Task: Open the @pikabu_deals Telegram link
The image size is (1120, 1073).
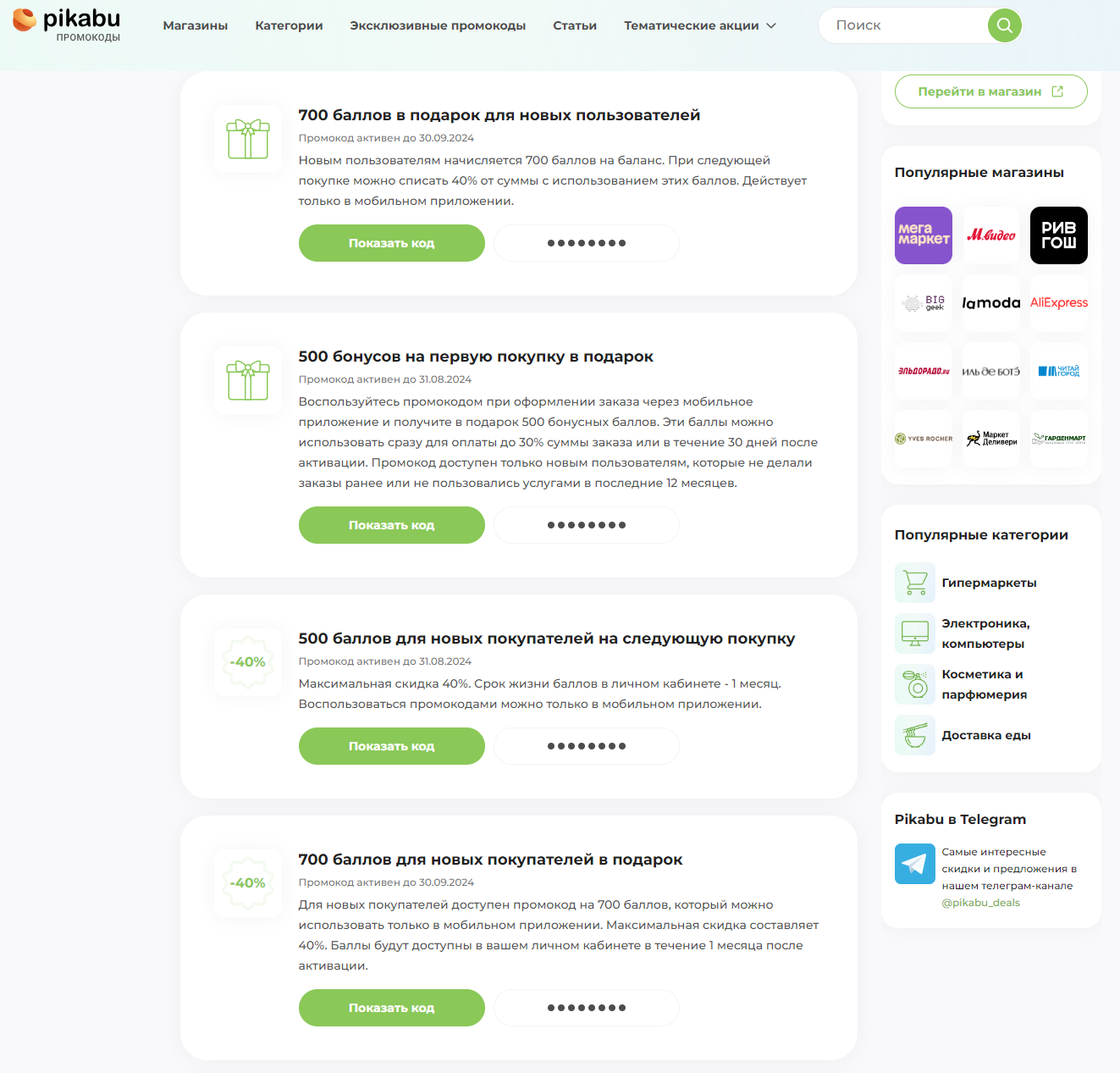Action: coord(980,903)
